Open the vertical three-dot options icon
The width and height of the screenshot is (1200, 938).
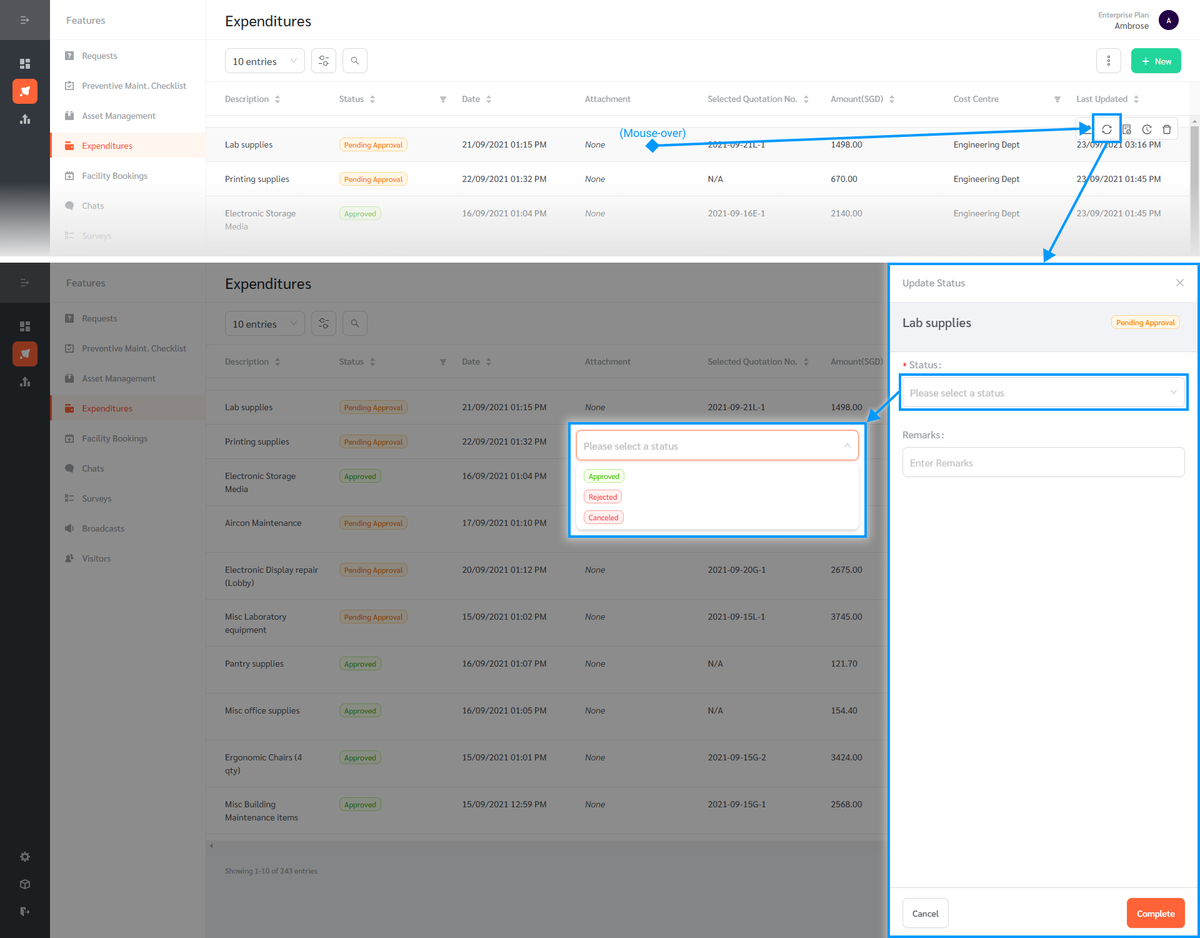pyautogui.click(x=1108, y=61)
